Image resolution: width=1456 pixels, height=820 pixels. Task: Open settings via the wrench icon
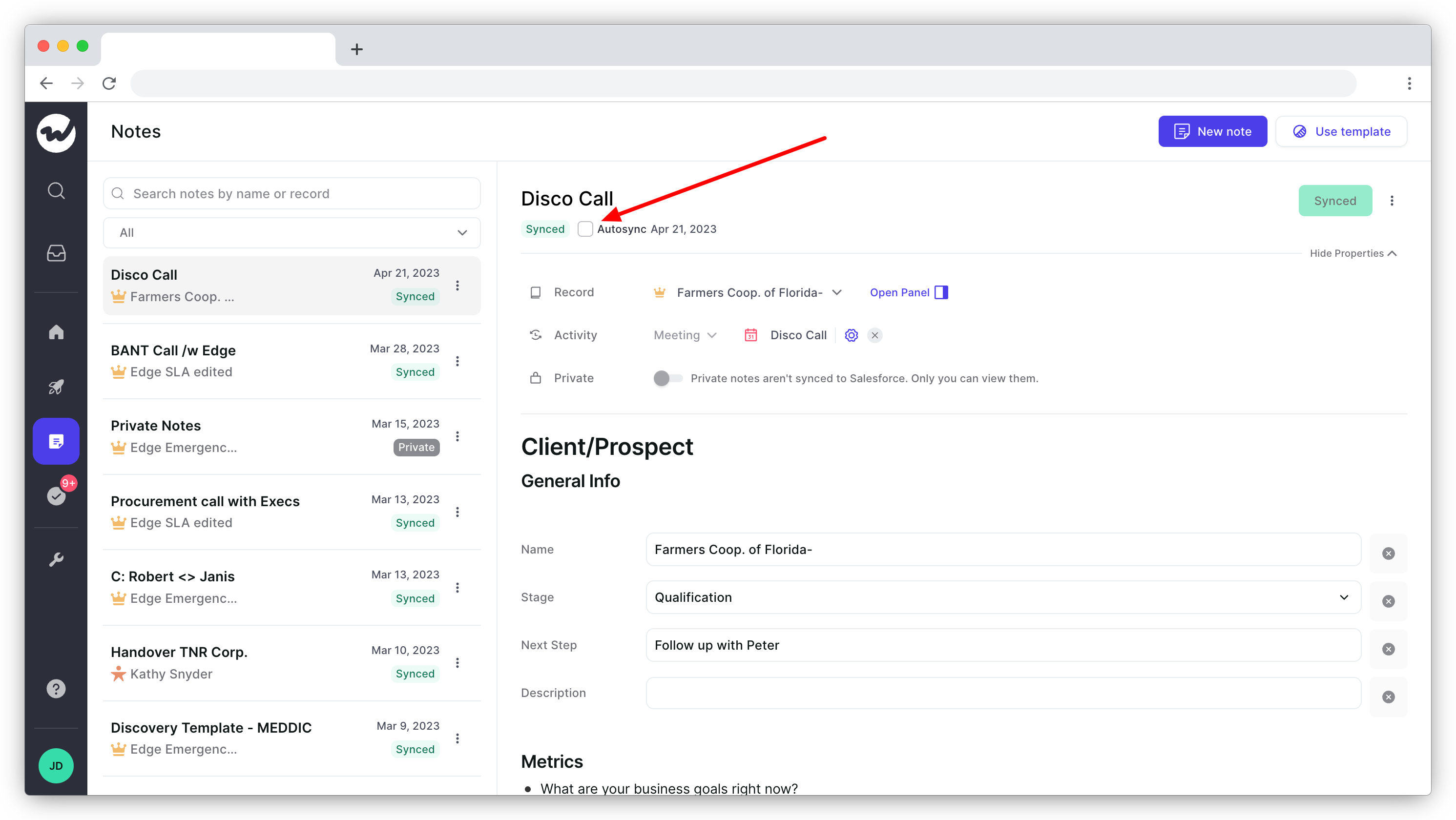pos(56,559)
